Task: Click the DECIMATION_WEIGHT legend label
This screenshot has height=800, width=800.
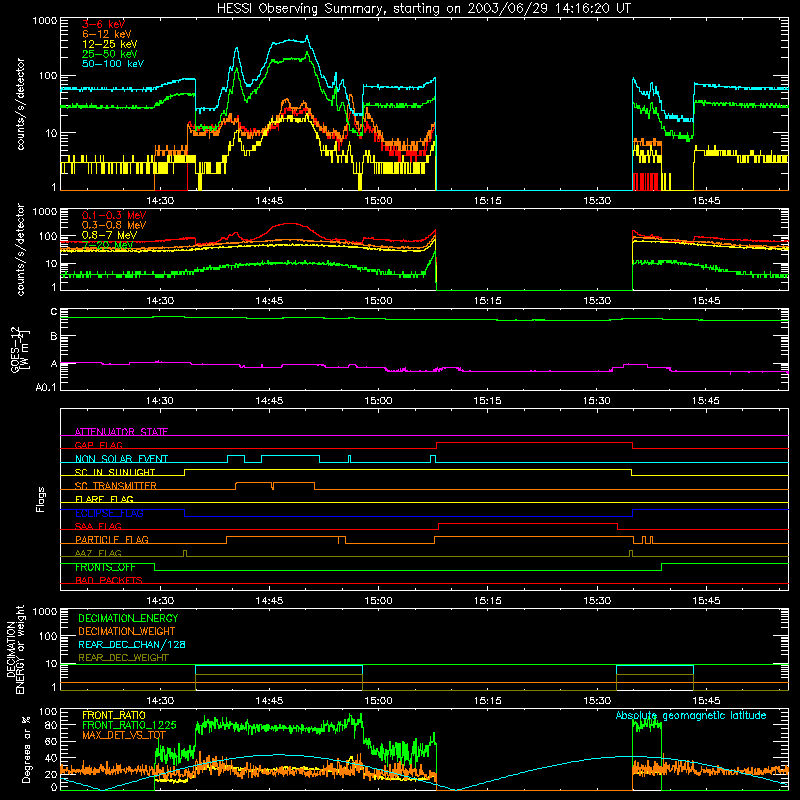Action: [x=127, y=632]
